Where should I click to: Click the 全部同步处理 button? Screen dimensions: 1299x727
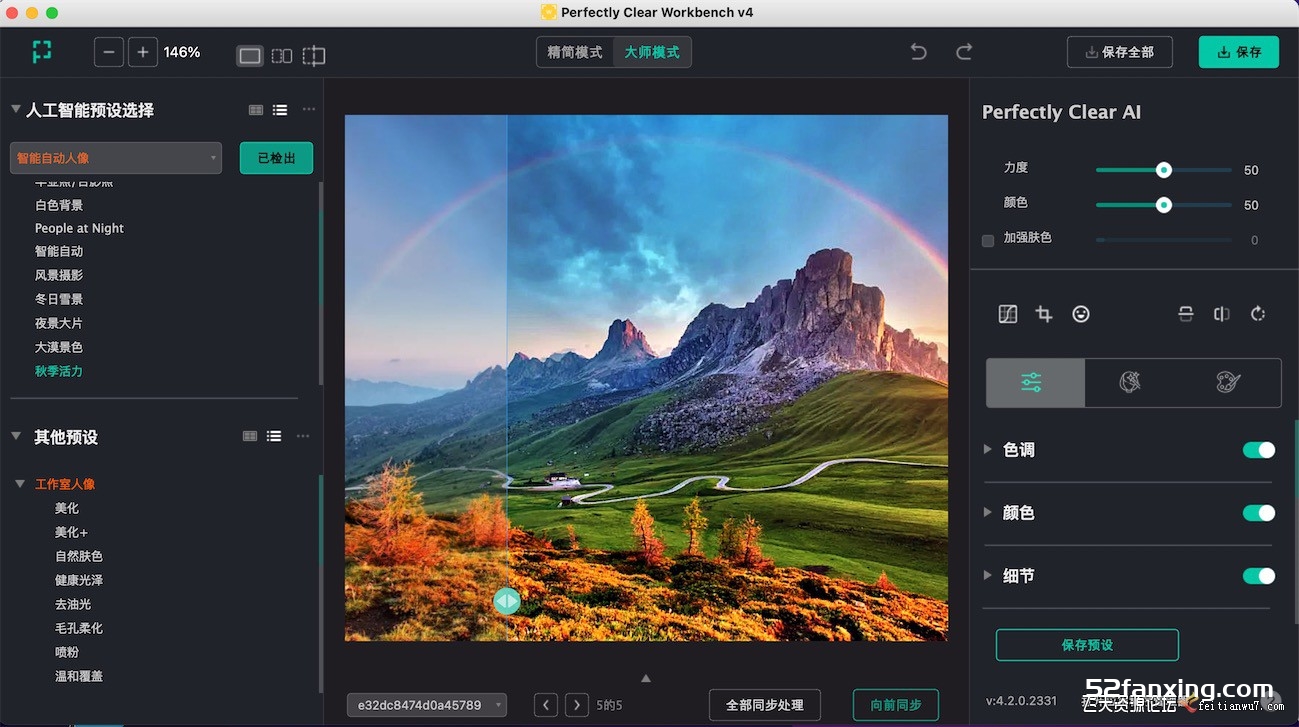[x=765, y=705]
